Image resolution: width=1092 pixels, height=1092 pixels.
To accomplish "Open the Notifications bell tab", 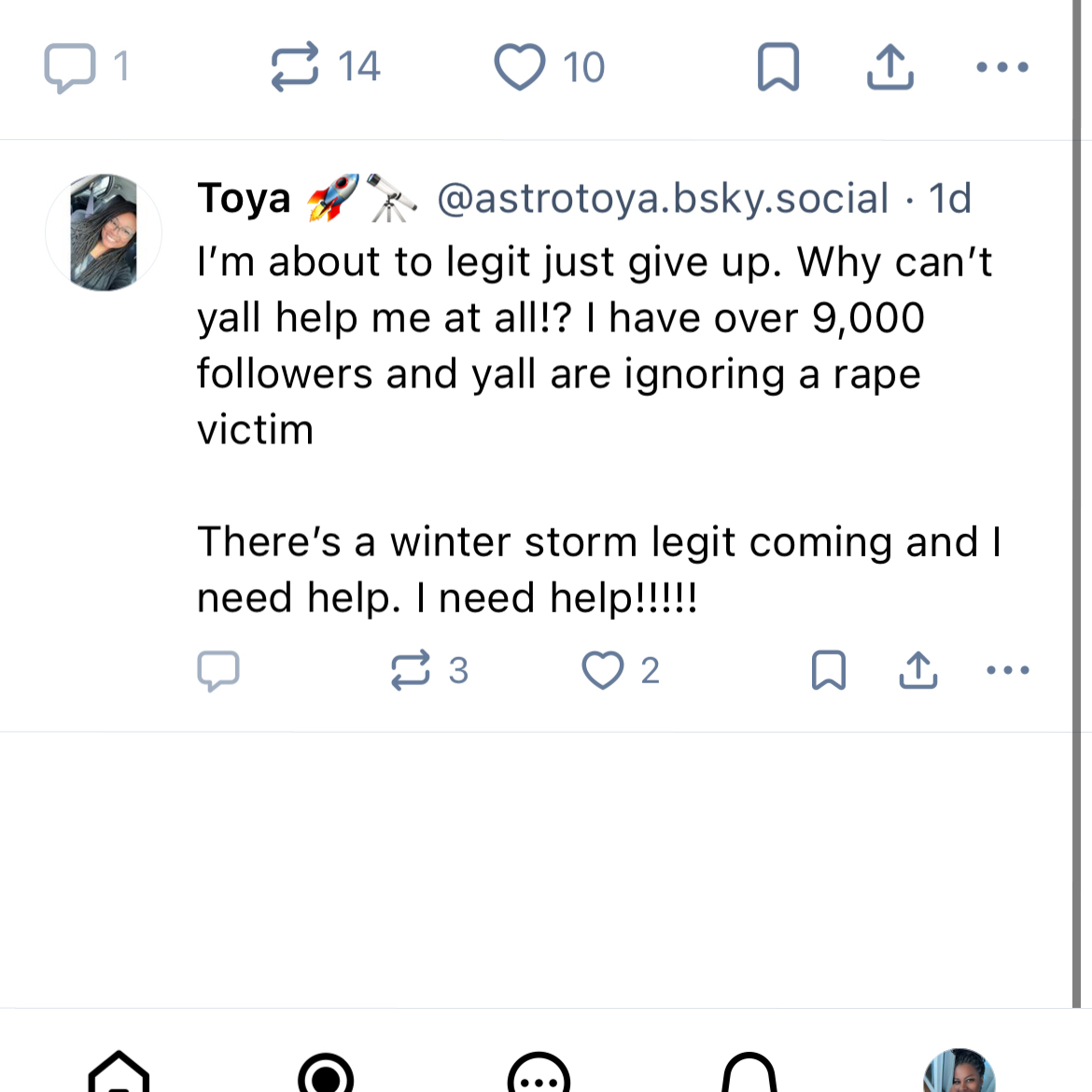I will pos(749,1073).
